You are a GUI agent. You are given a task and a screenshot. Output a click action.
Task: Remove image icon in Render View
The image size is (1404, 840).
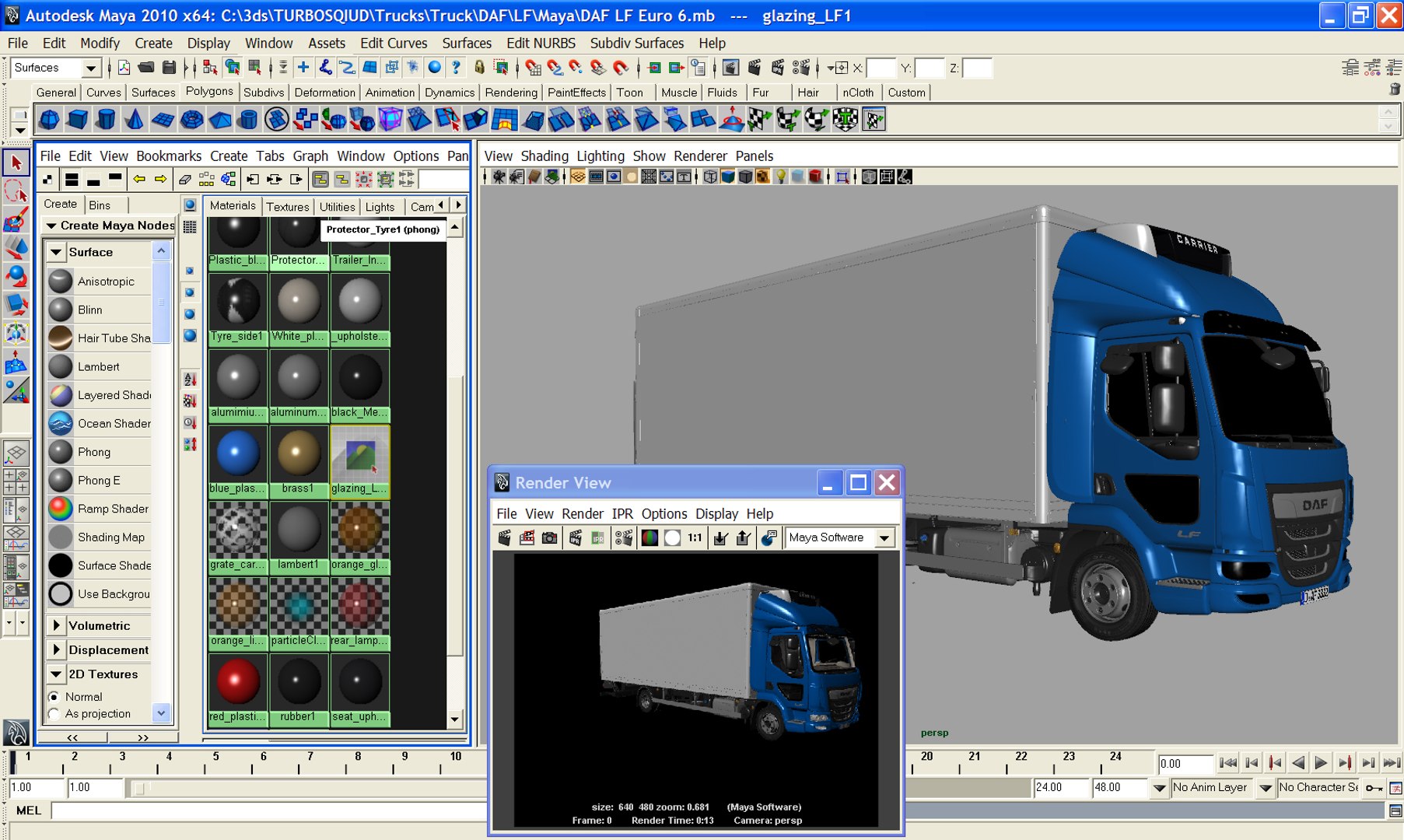(744, 537)
